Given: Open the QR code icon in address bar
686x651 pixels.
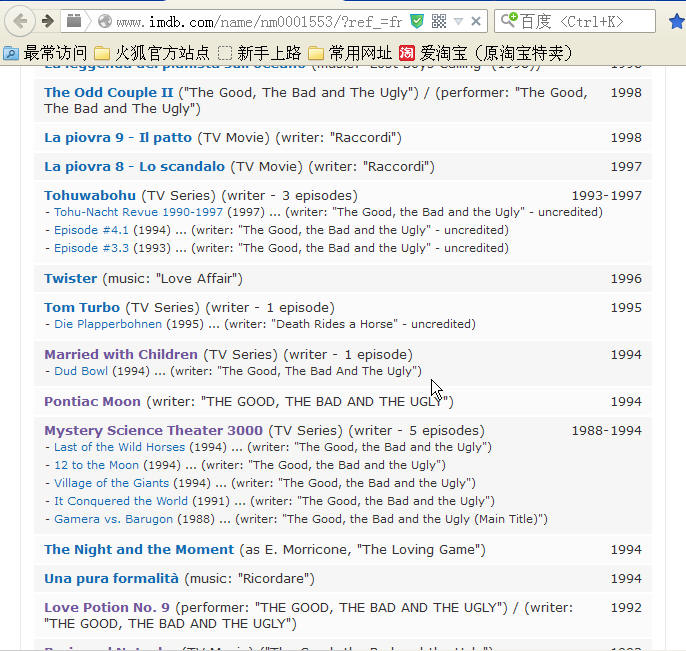Looking at the screenshot, I should [438, 21].
